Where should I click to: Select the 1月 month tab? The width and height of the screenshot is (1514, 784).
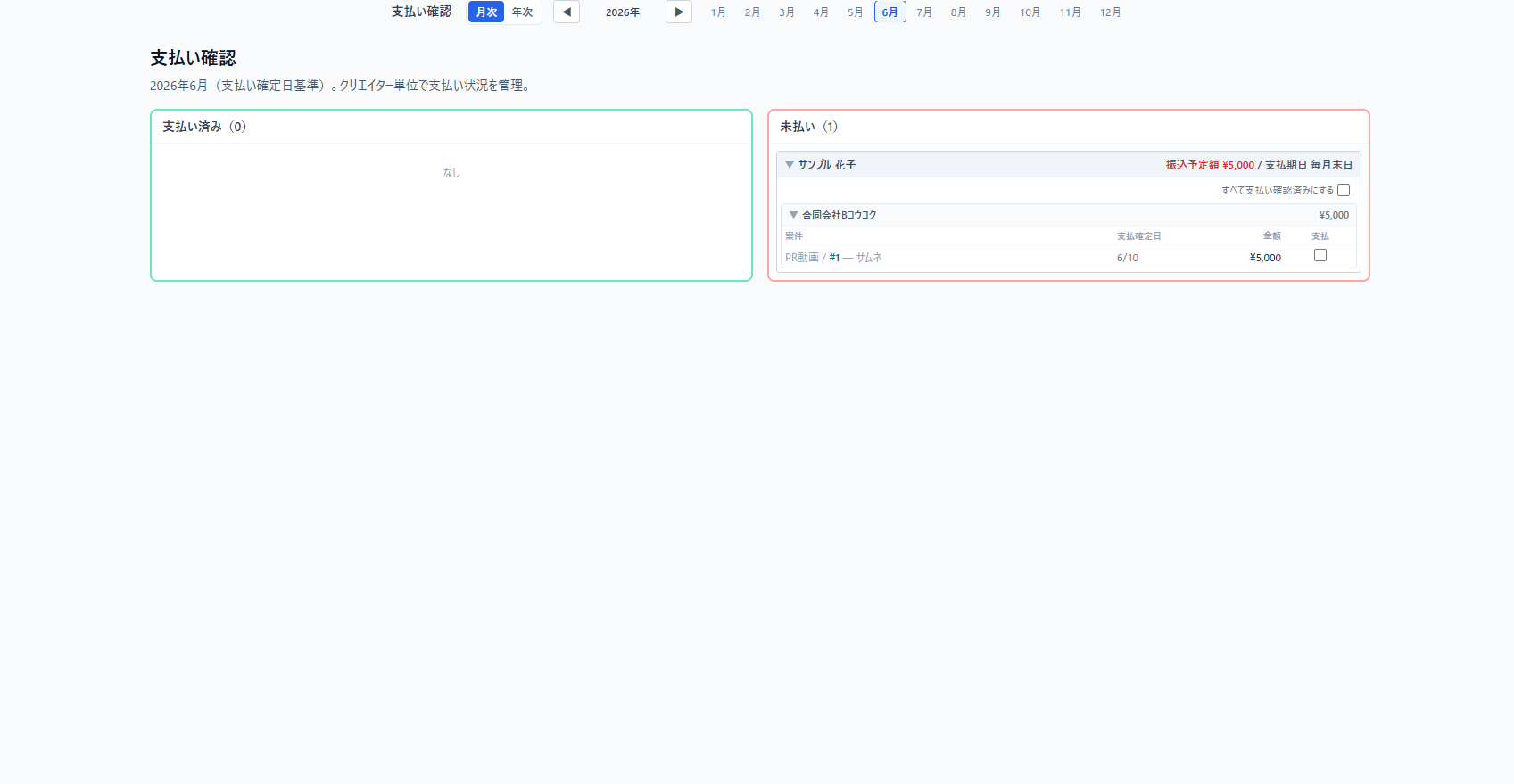(x=718, y=12)
